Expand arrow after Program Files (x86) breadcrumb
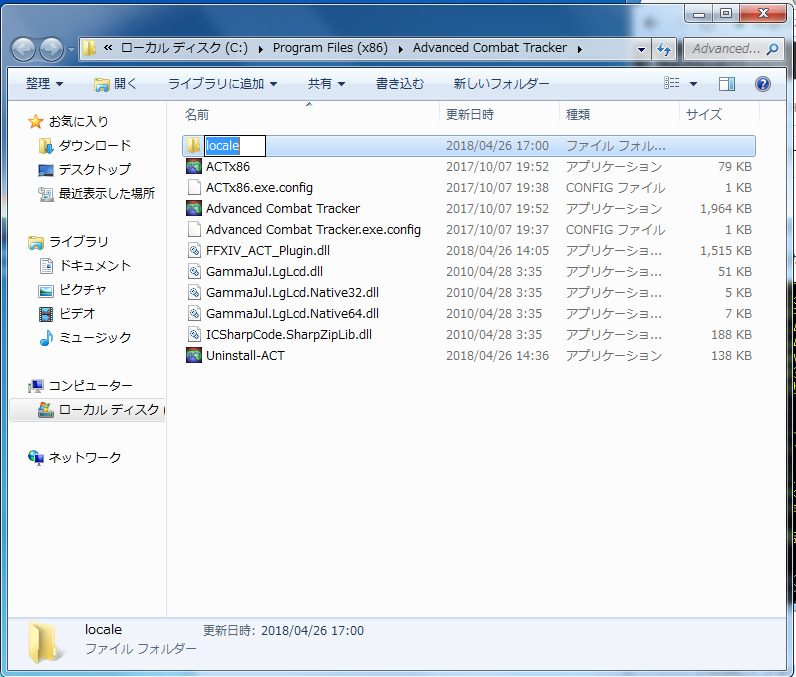 [x=401, y=49]
